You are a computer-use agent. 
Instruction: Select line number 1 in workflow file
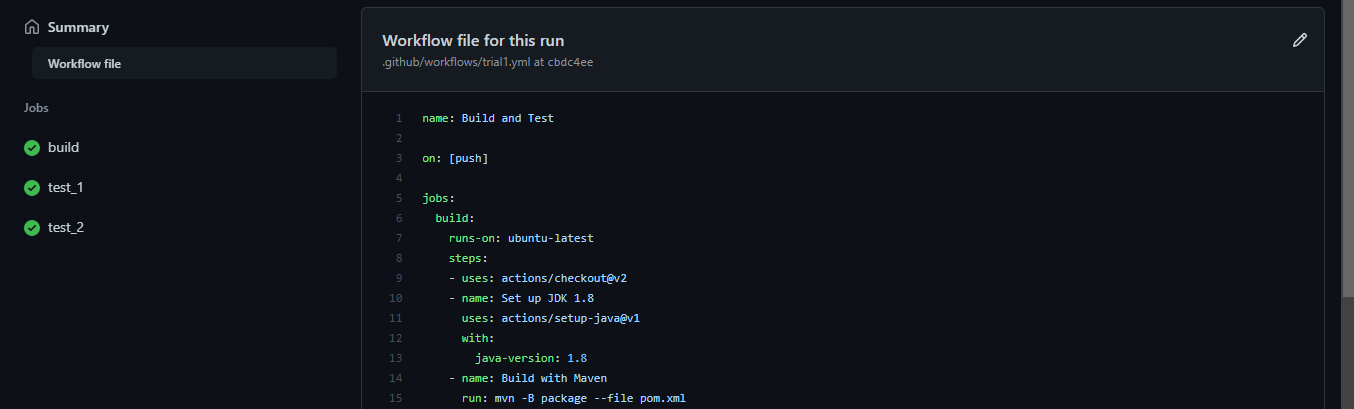pyautogui.click(x=399, y=118)
